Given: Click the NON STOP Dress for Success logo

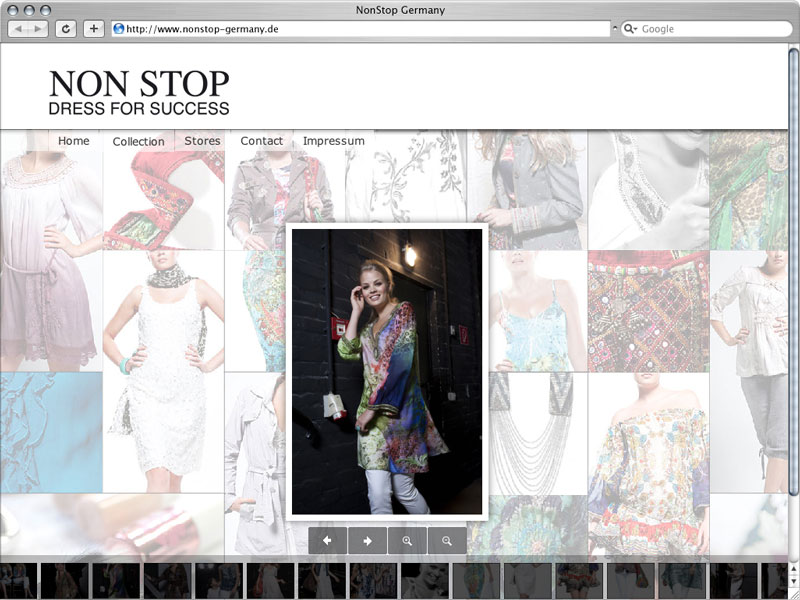Looking at the screenshot, I should tap(139, 92).
